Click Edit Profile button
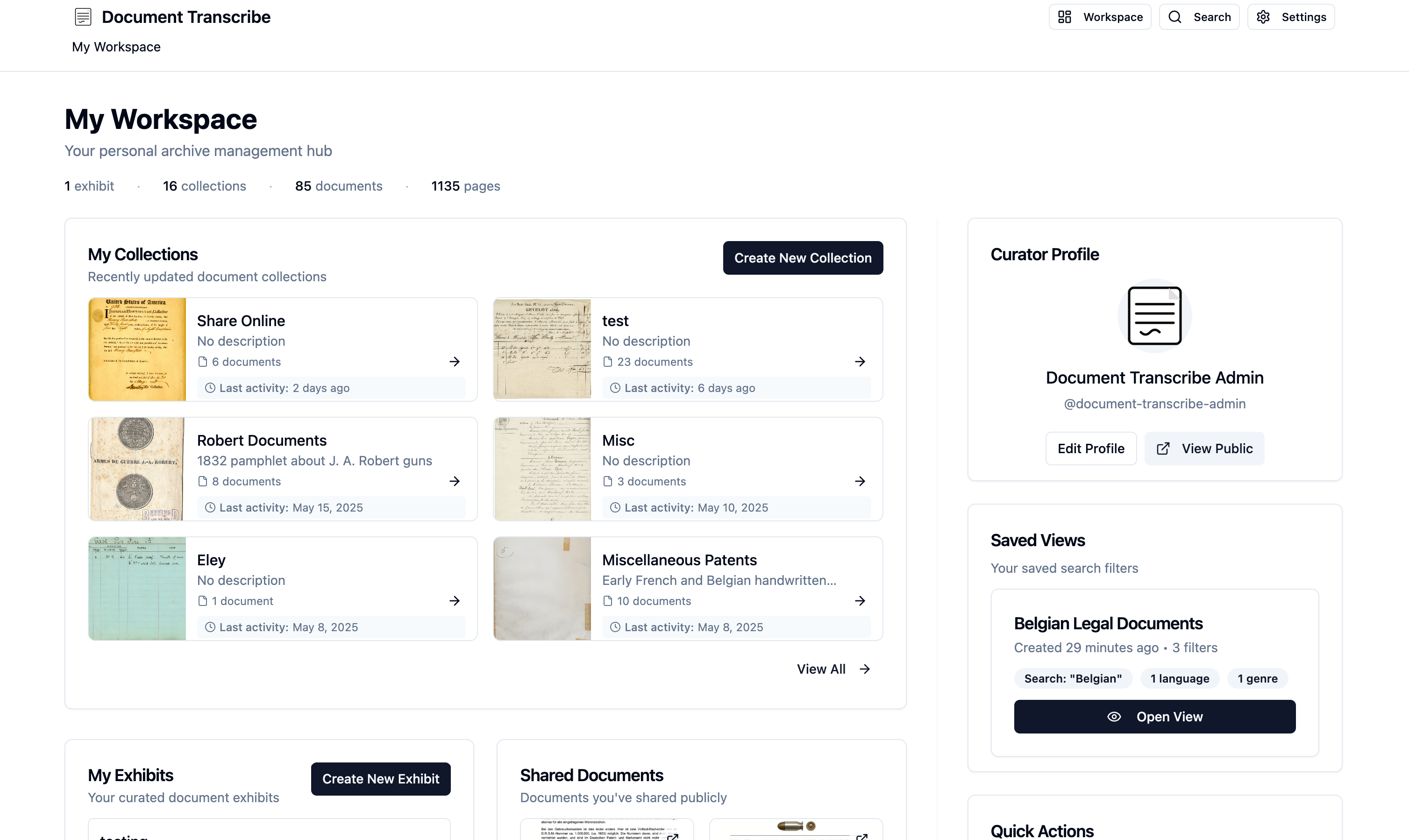 click(1090, 448)
